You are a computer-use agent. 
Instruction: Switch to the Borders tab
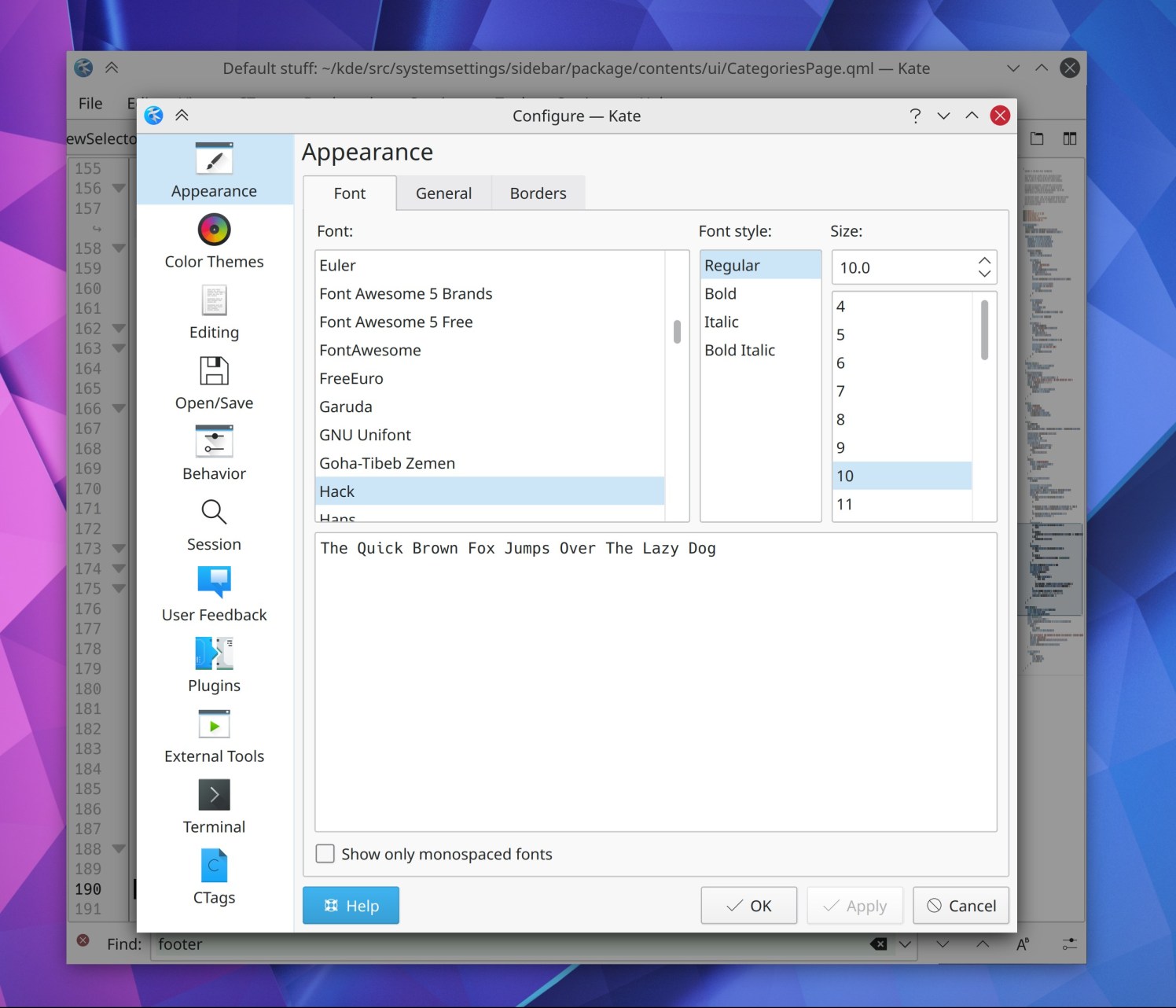(x=538, y=193)
